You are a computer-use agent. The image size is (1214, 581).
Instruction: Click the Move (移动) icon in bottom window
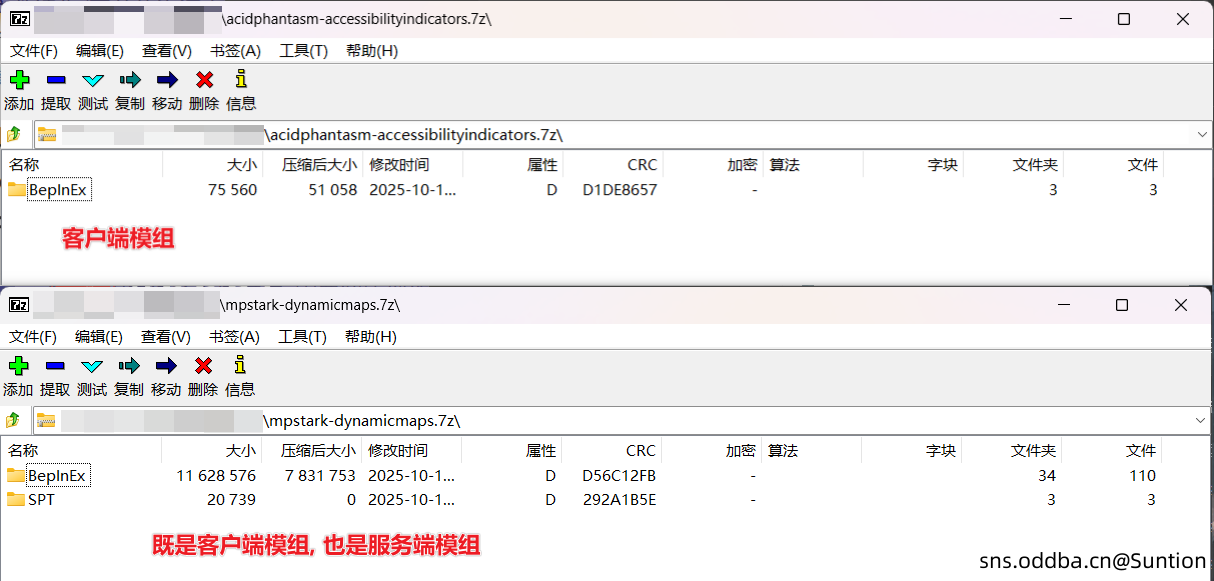pyautogui.click(x=166, y=366)
